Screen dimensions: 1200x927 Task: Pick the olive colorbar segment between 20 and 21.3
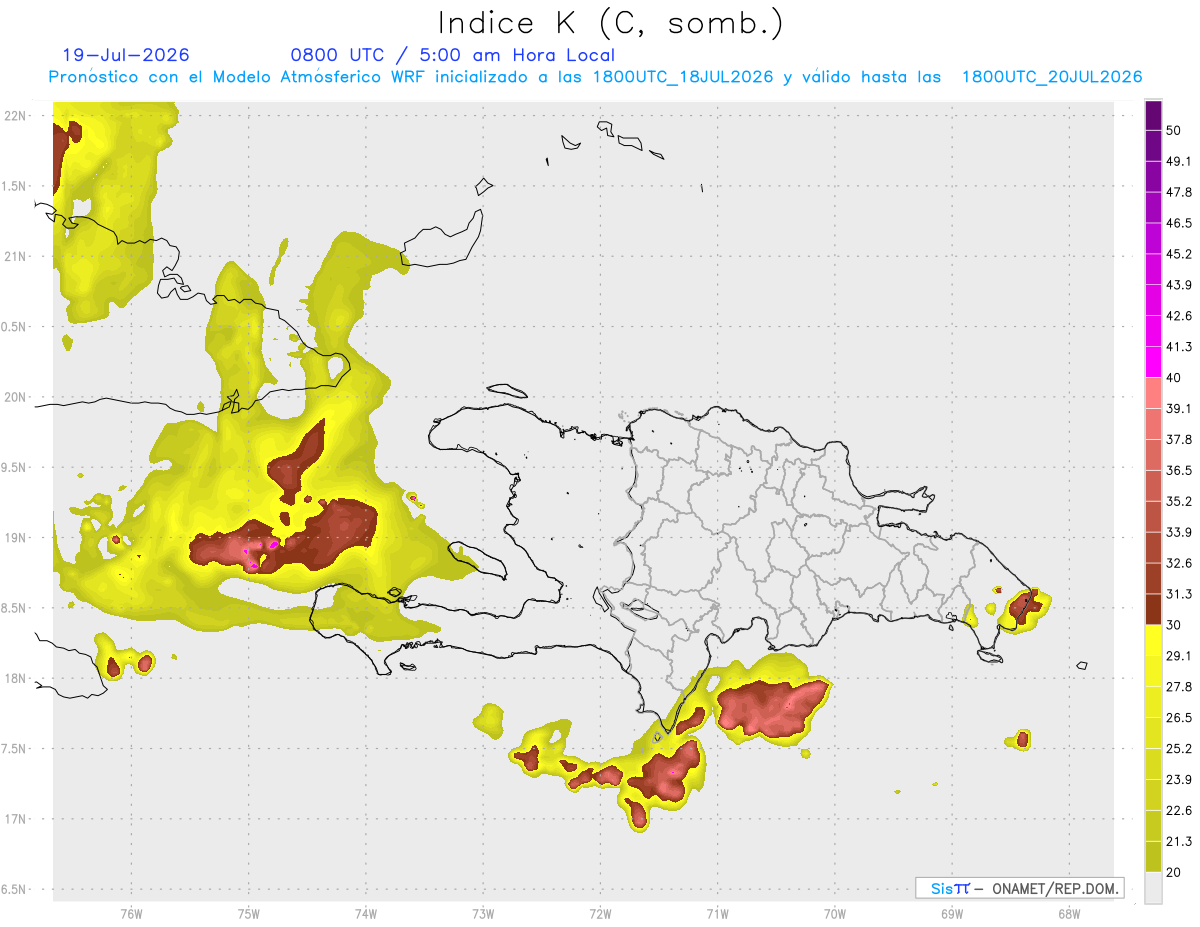(x=1153, y=857)
